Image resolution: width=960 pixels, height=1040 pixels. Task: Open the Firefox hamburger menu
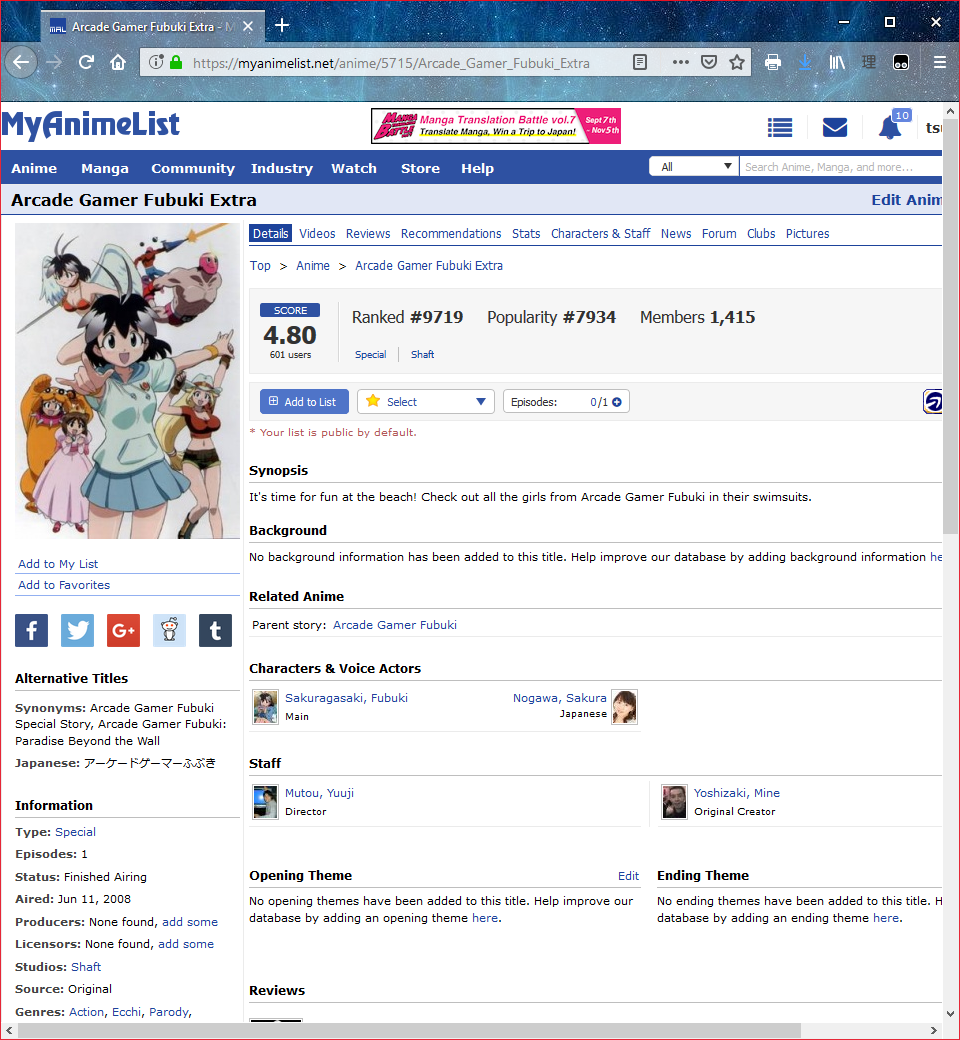pyautogui.click(x=939, y=62)
